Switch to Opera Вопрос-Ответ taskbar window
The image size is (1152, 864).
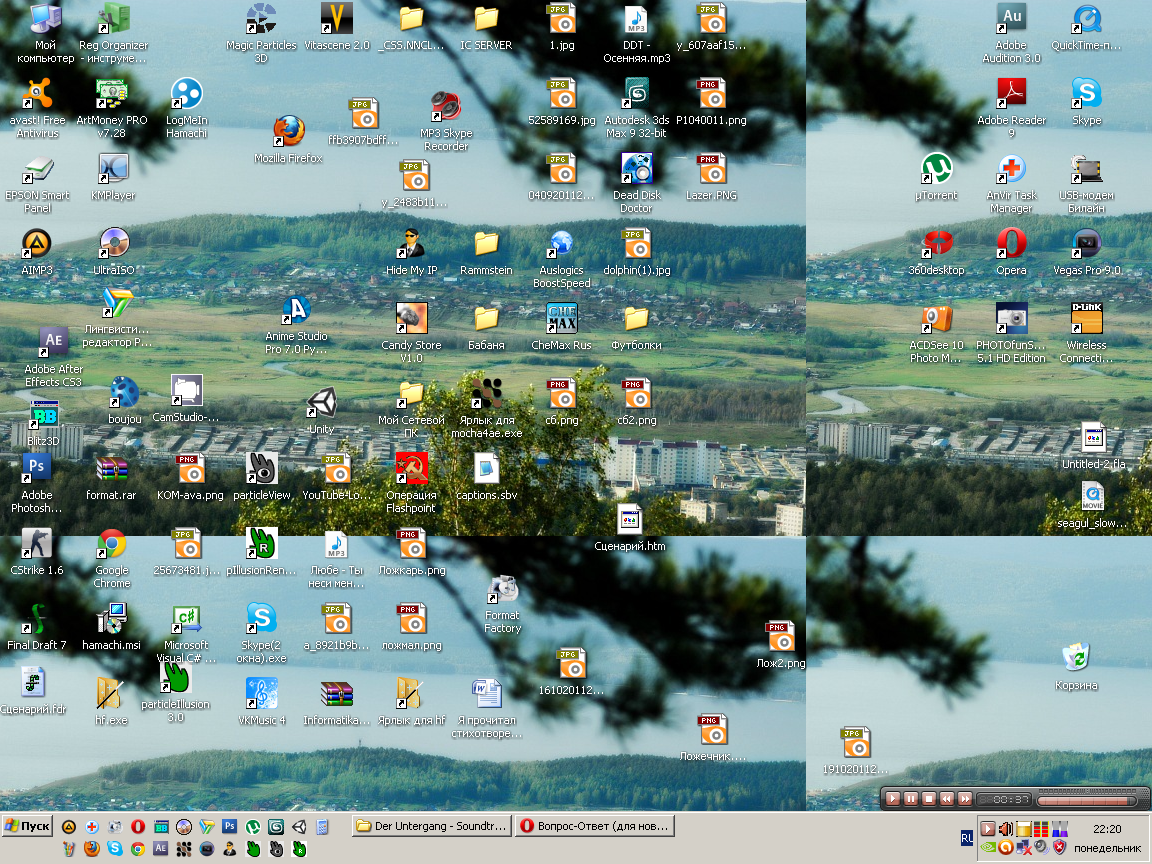(594, 826)
